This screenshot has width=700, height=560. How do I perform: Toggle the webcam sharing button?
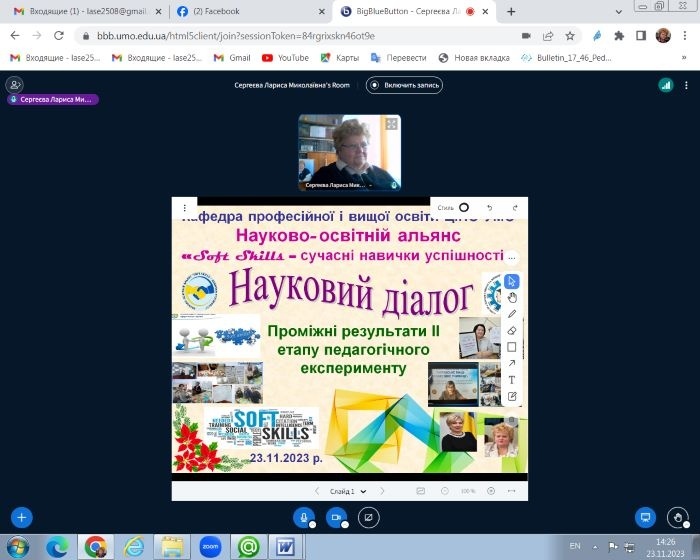click(336, 517)
